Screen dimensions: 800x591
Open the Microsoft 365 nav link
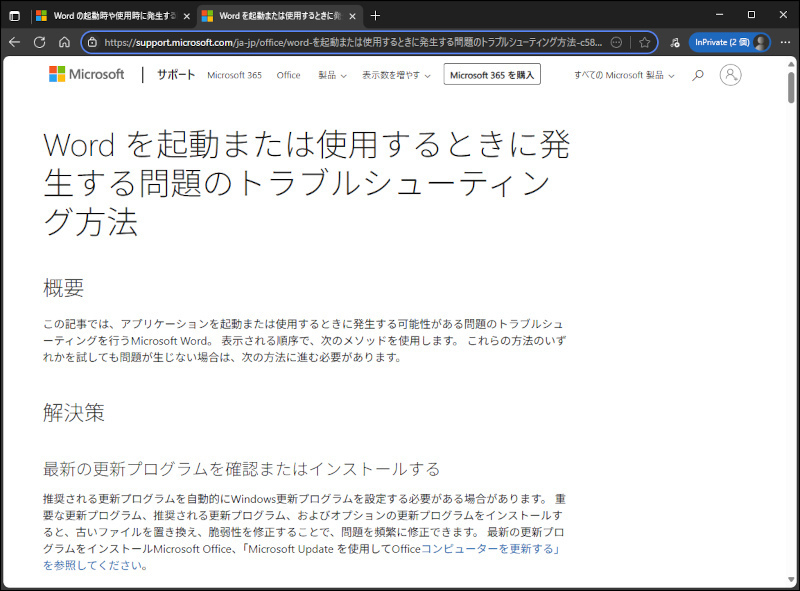tap(234, 75)
